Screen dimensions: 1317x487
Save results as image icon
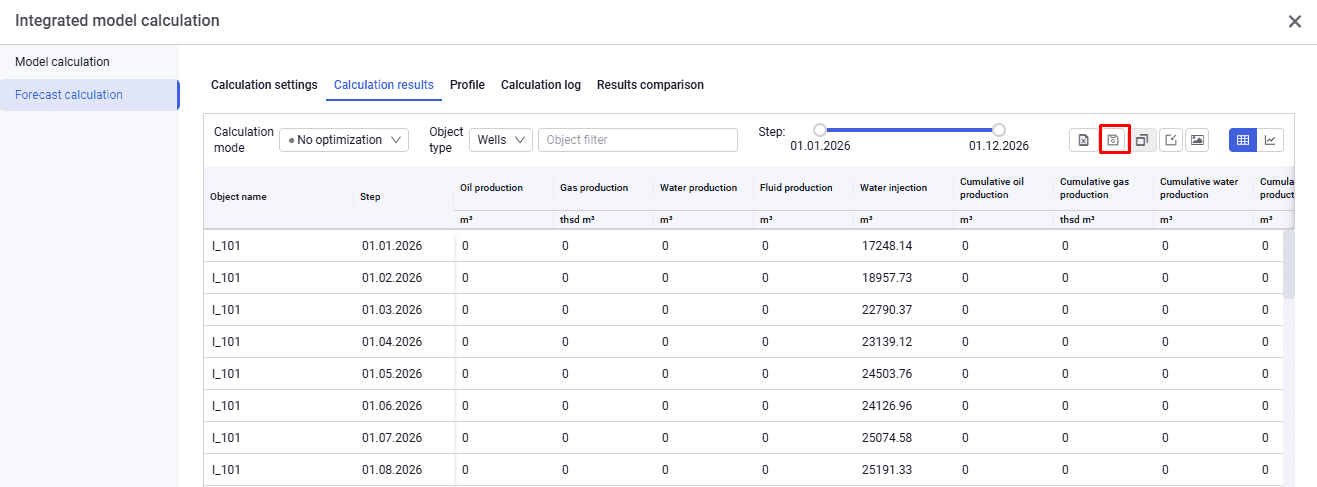point(1197,140)
